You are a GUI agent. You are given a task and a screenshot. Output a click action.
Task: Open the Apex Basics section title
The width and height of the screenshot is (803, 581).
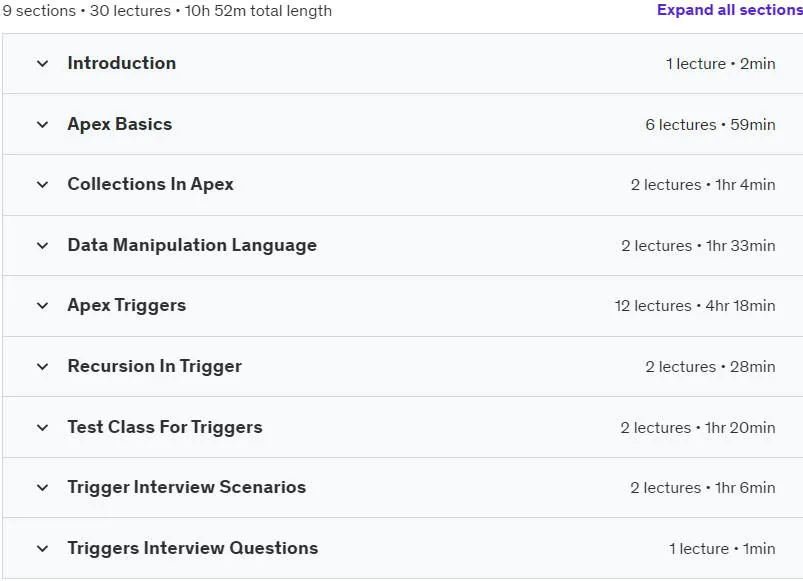point(120,124)
